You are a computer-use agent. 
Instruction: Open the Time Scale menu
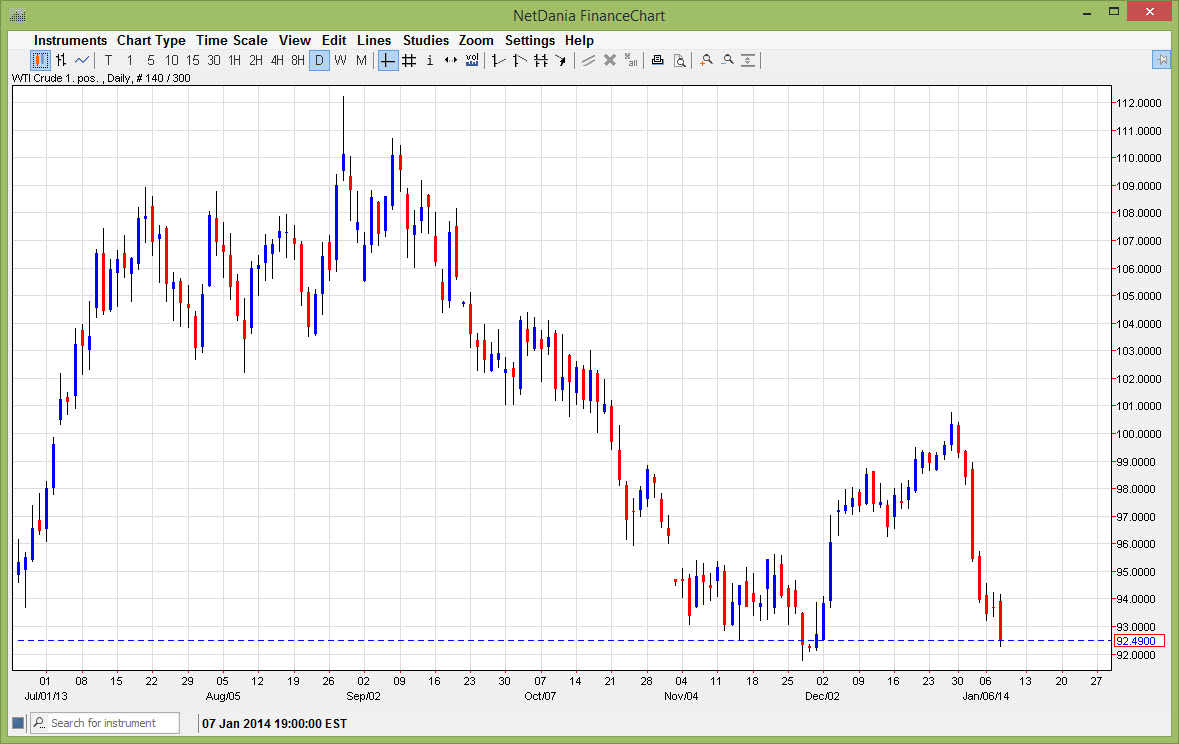point(231,40)
